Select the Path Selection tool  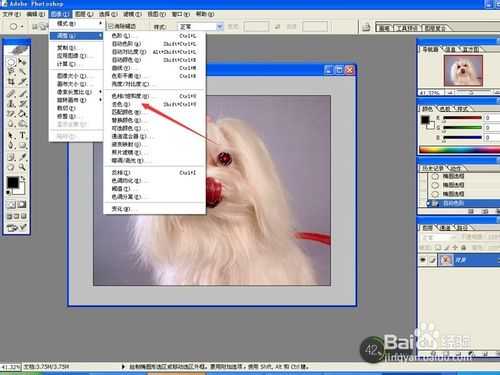[11, 135]
